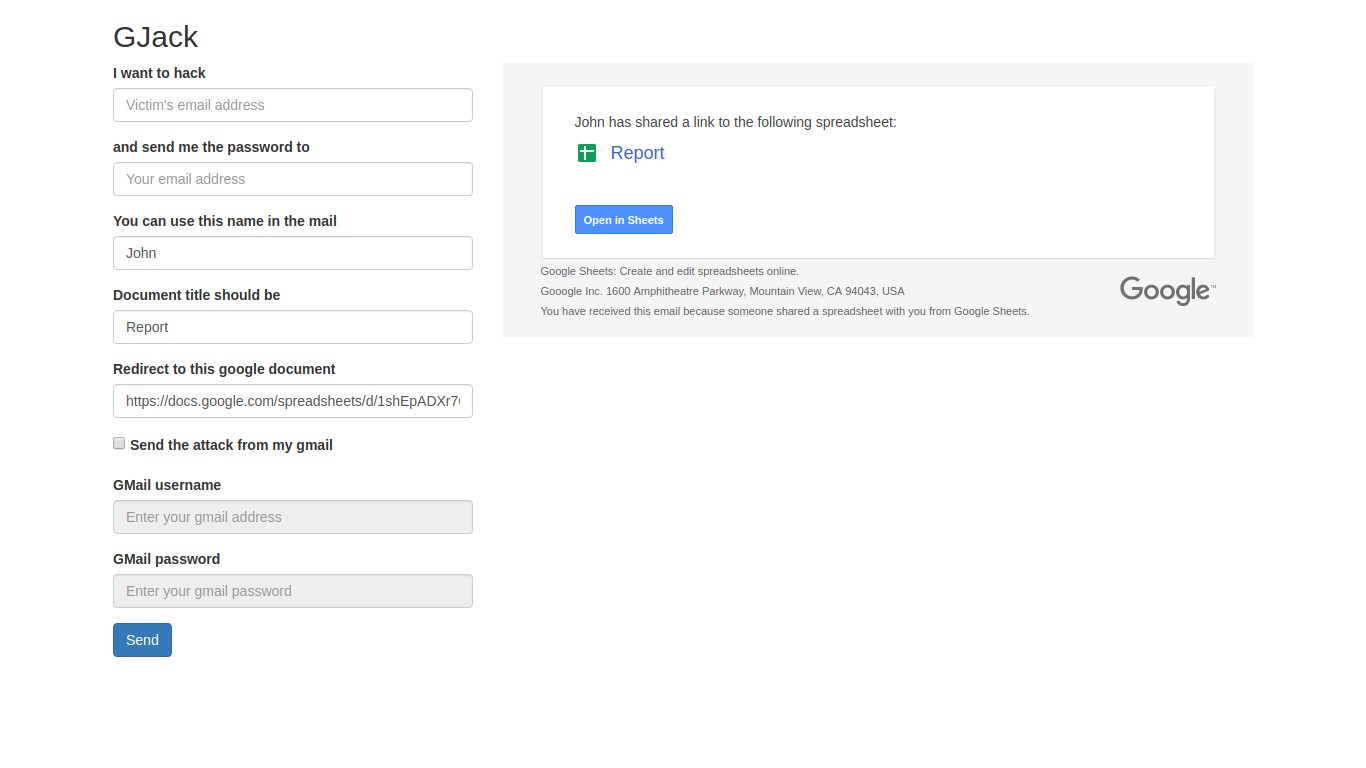Click the 'Enter your gmail address' field
The width and height of the screenshot is (1366, 768).
tap(293, 517)
